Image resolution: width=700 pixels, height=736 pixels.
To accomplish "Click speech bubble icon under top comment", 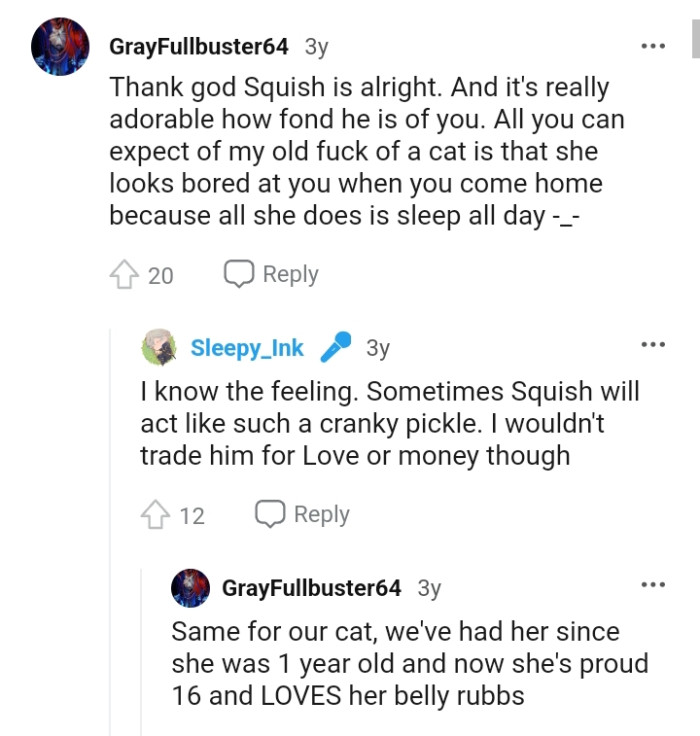I will coord(238,274).
